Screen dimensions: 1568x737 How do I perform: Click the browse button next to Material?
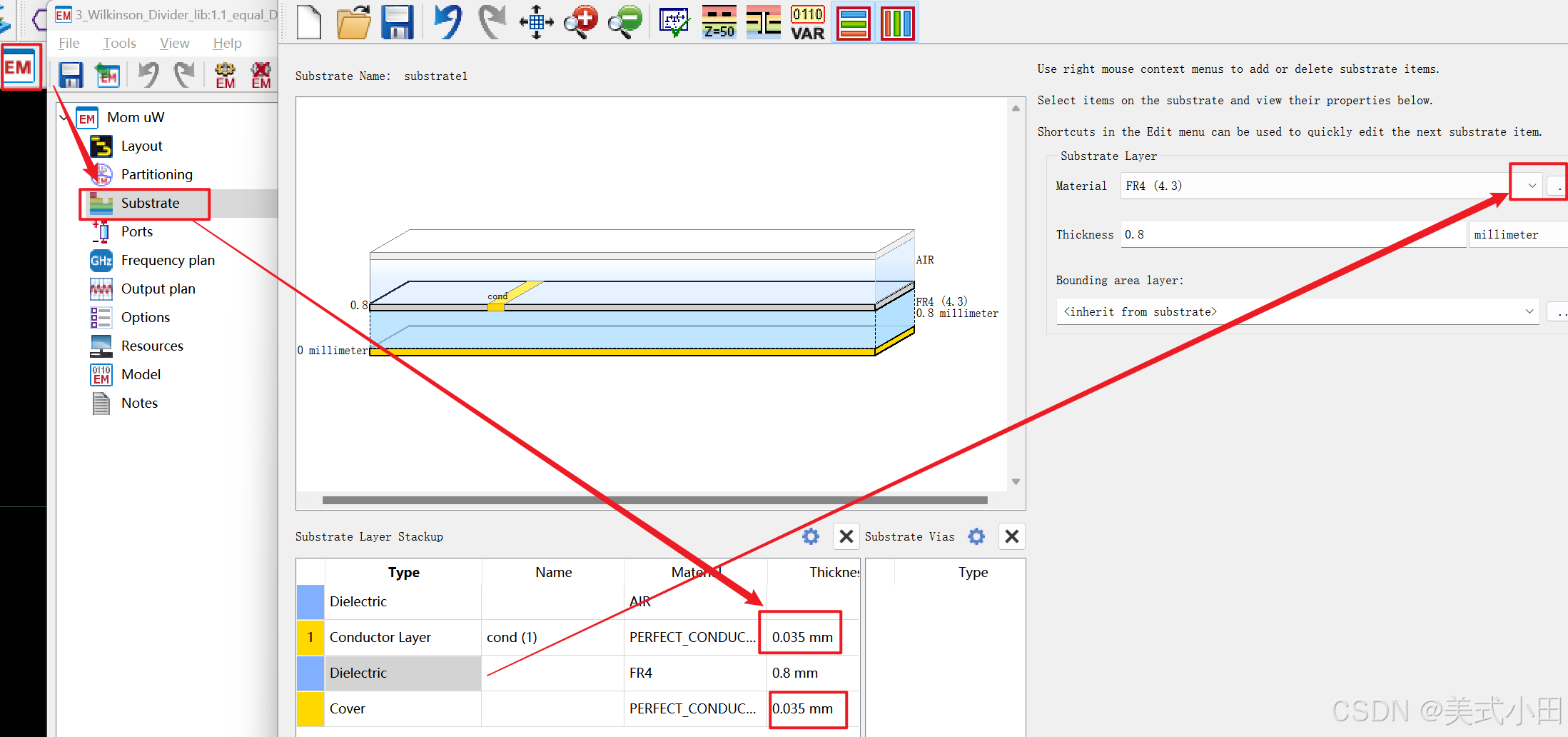pos(1557,186)
